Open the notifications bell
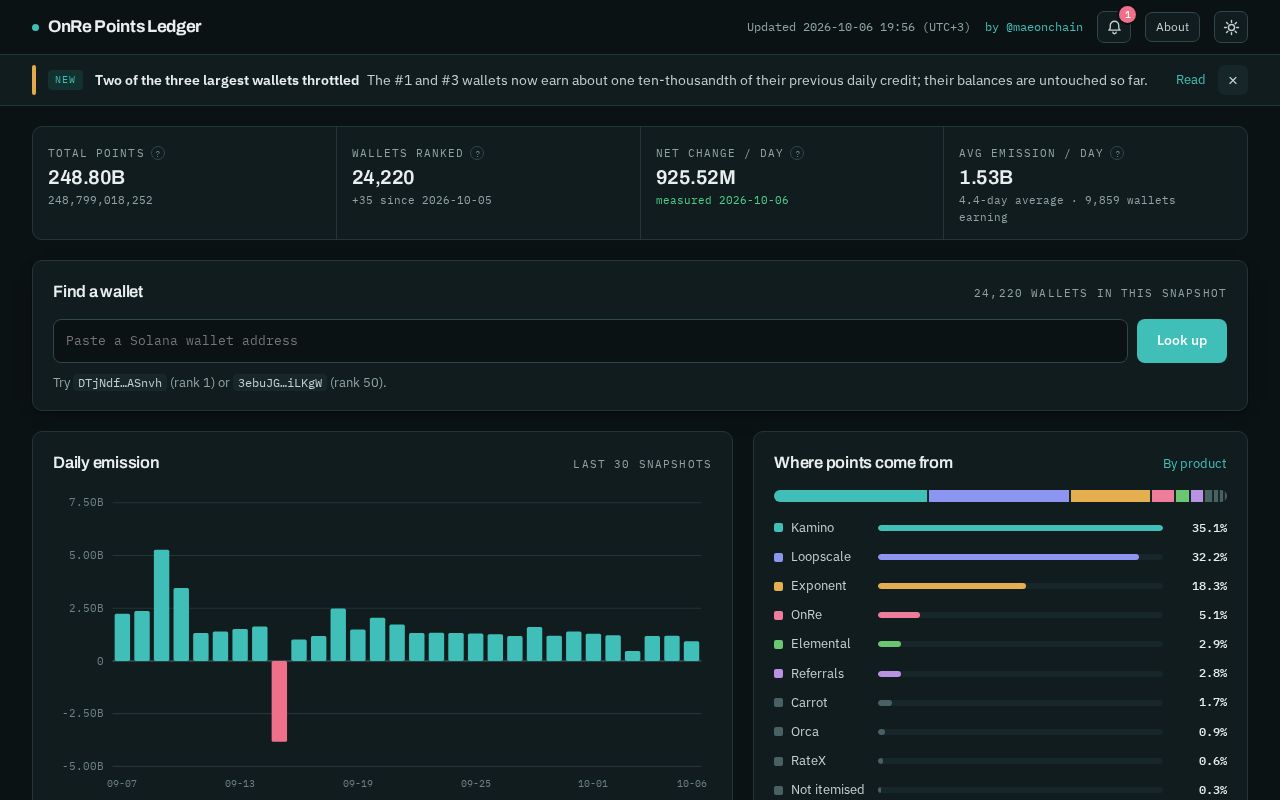1280x800 pixels. (1114, 27)
